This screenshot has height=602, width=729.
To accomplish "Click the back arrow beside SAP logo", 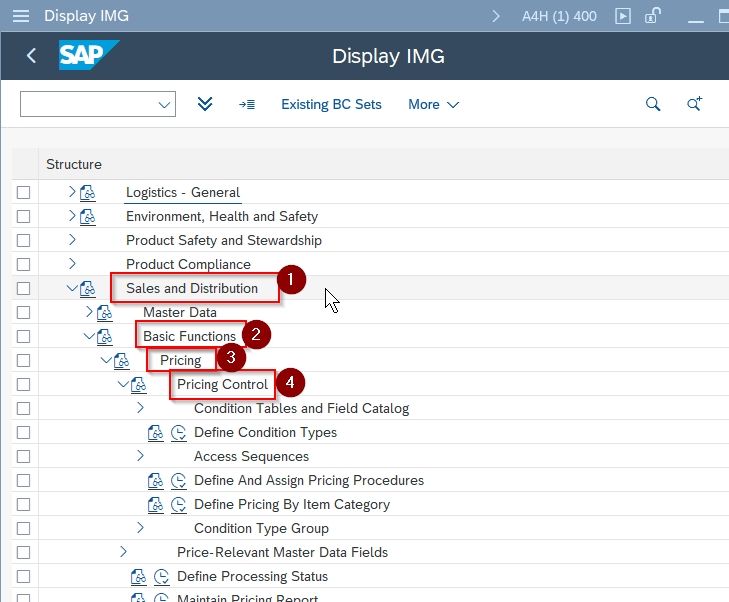I will click(x=32, y=56).
